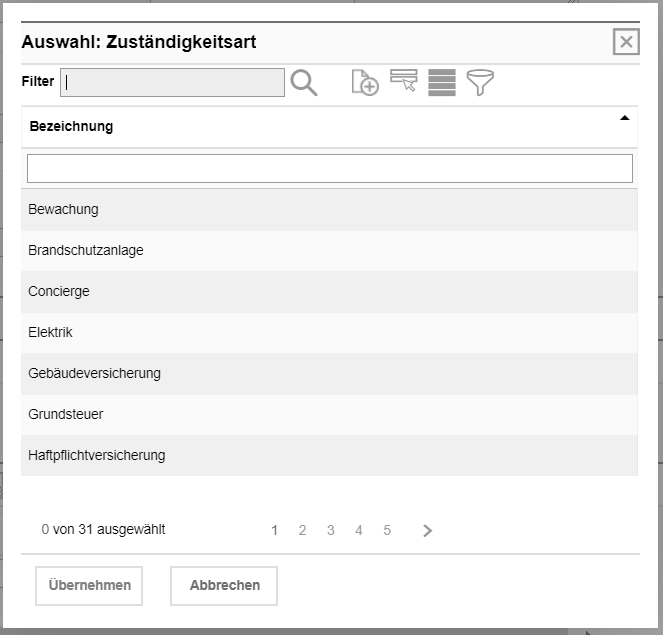The width and height of the screenshot is (663, 635).
Task: Click the select all rows icon
Action: coord(442,83)
